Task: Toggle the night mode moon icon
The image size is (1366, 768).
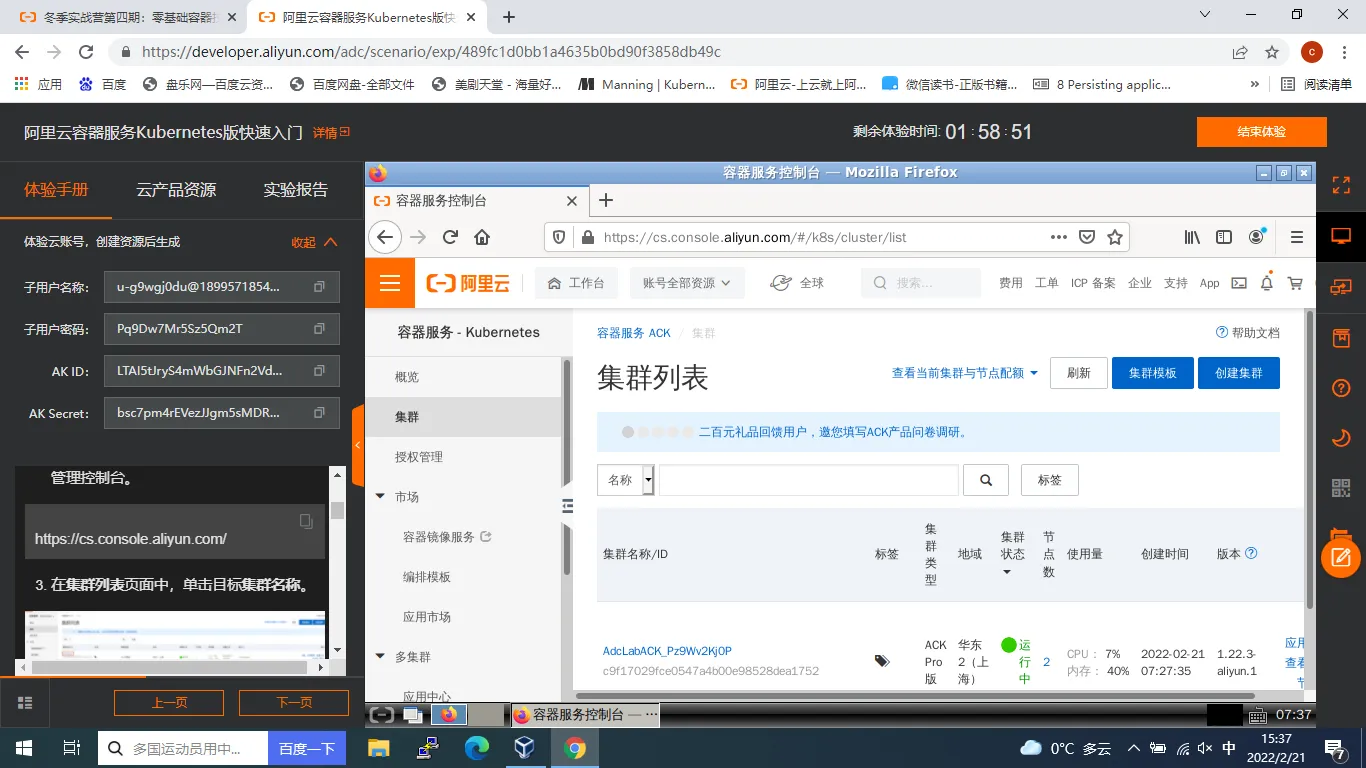Action: click(x=1341, y=438)
